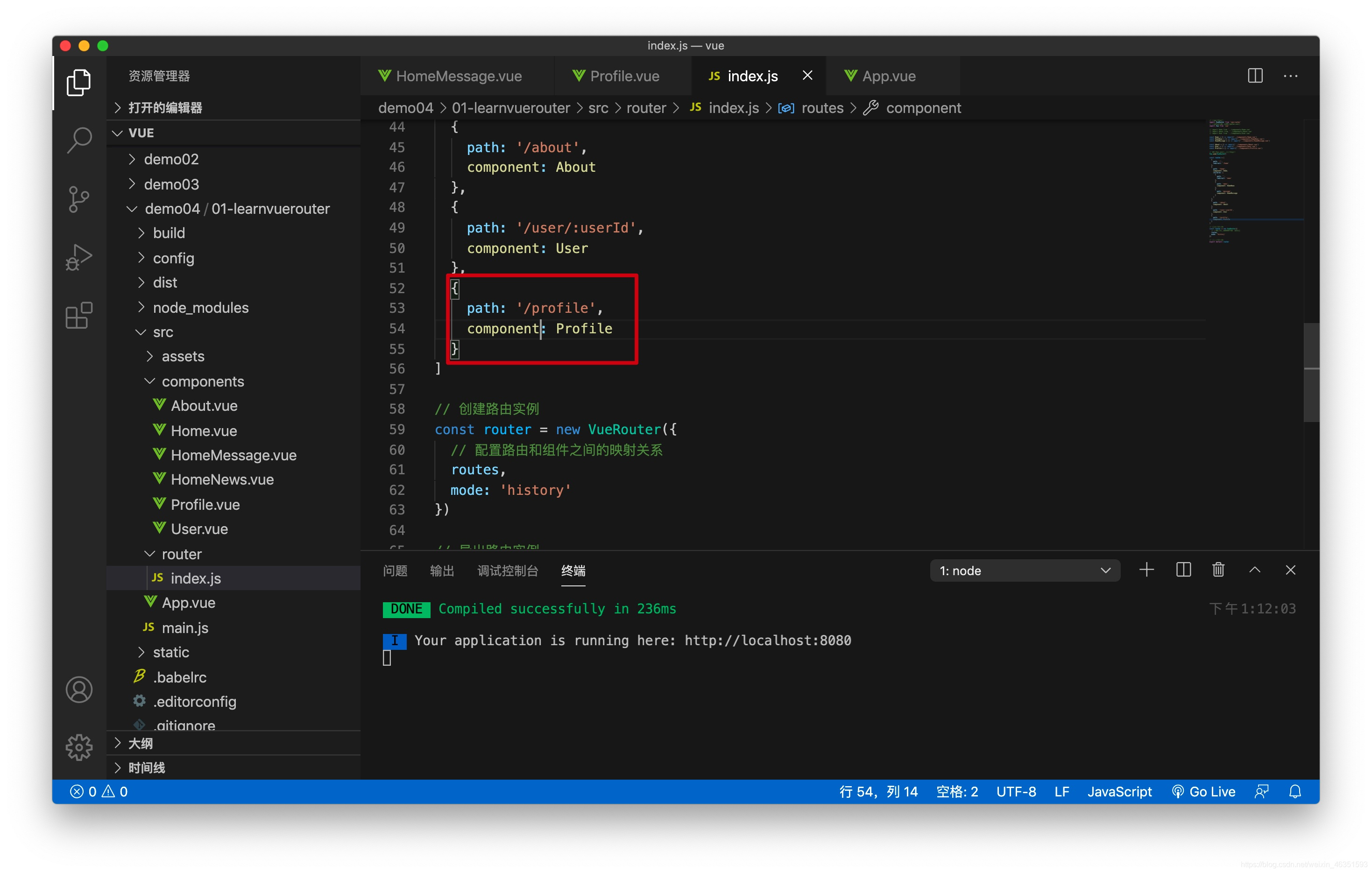Open Home.vue in the explorer
This screenshot has width=1372, height=873.
233,431
